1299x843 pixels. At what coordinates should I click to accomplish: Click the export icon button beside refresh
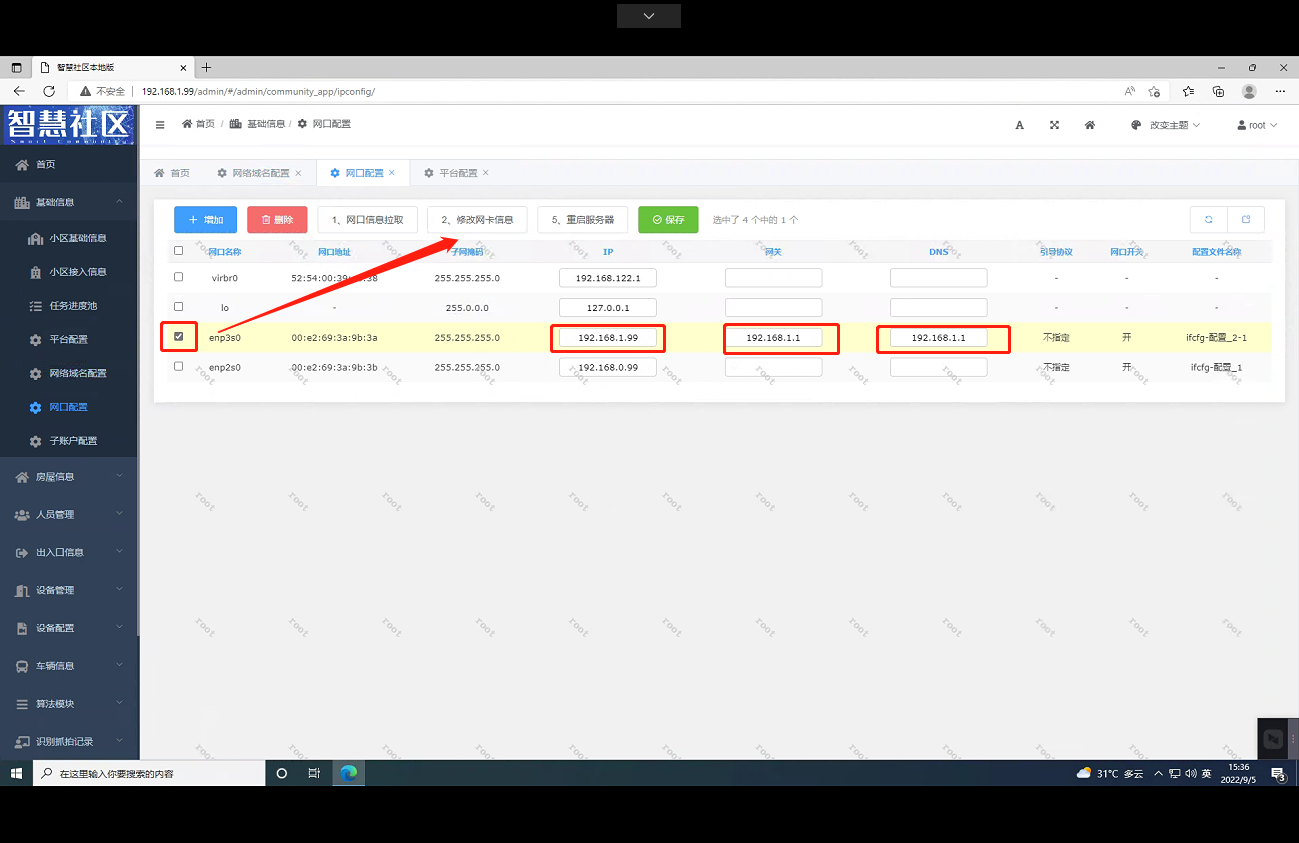pyautogui.click(x=1246, y=220)
